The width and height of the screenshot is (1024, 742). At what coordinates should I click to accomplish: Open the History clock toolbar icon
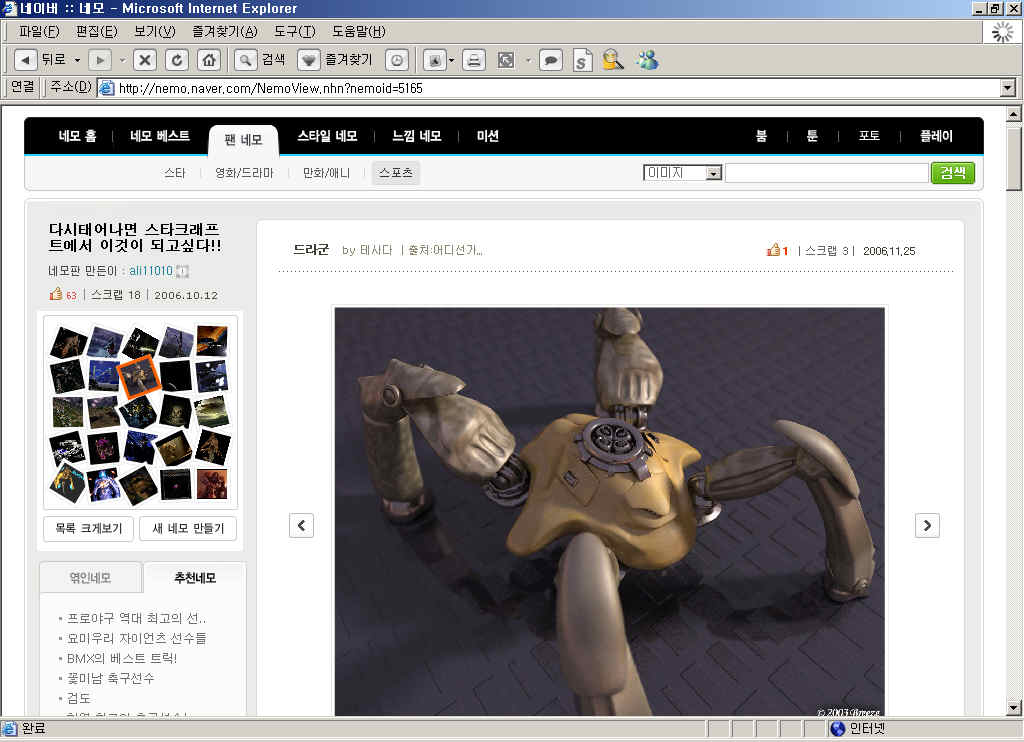click(396, 60)
